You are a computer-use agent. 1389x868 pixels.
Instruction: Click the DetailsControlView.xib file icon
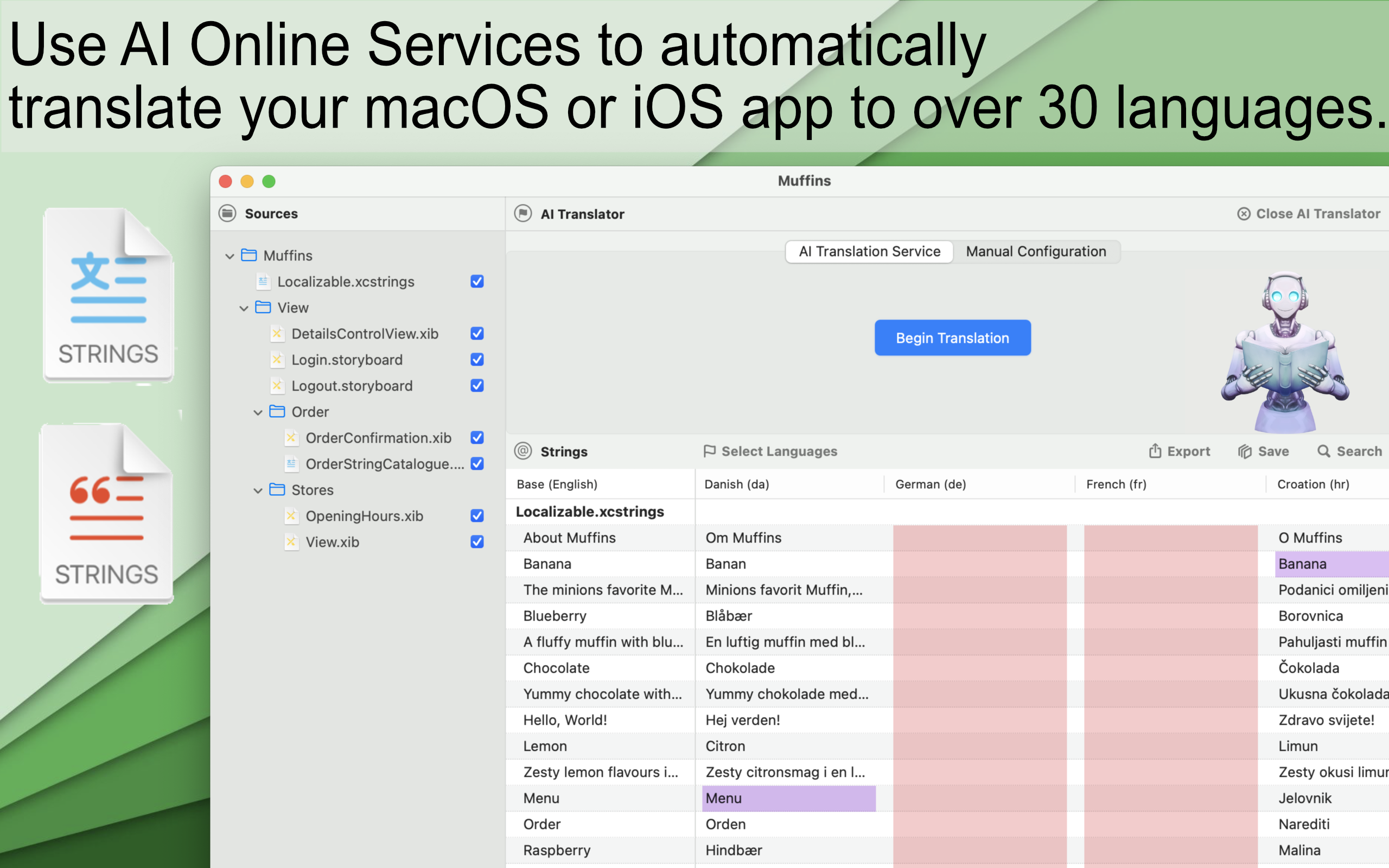point(277,334)
